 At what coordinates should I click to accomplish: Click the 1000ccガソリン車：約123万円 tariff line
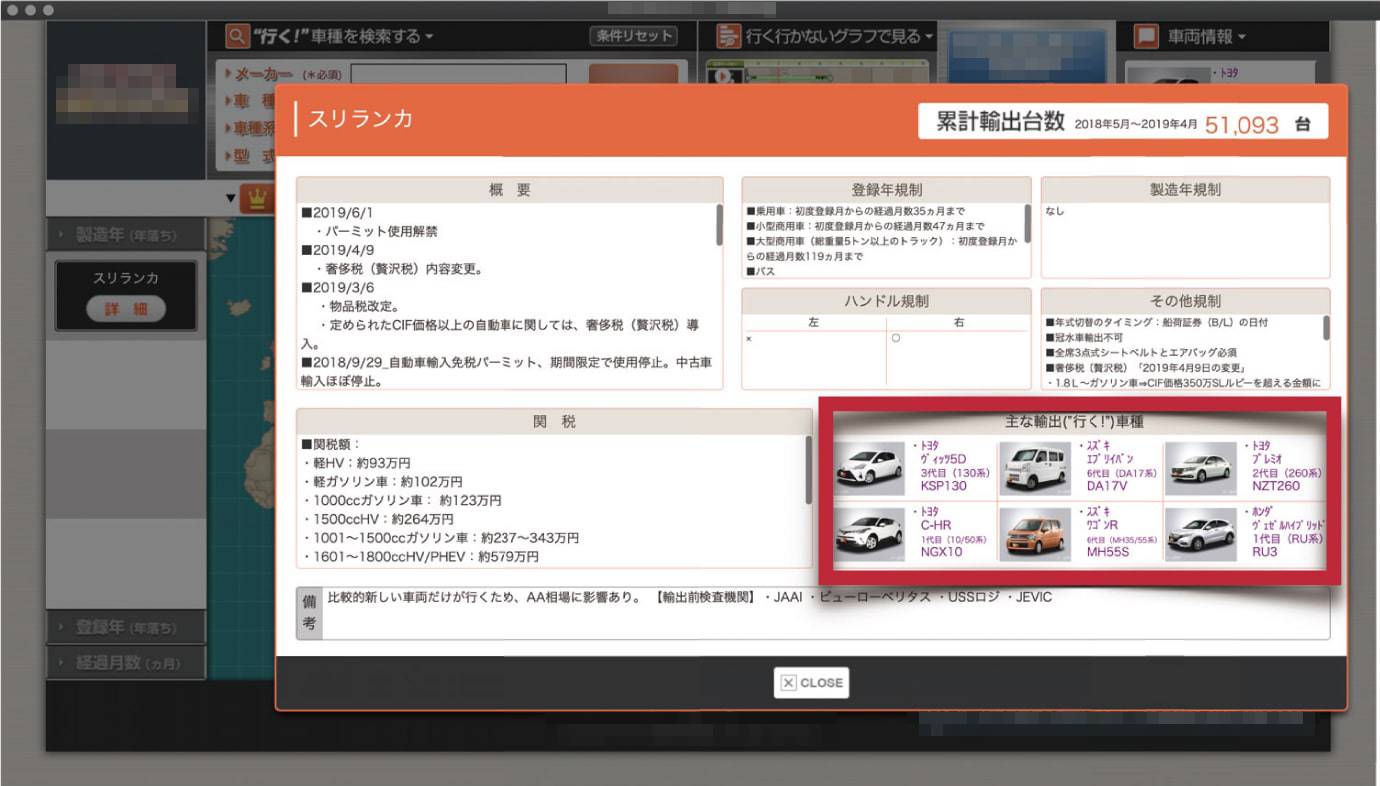pos(401,500)
